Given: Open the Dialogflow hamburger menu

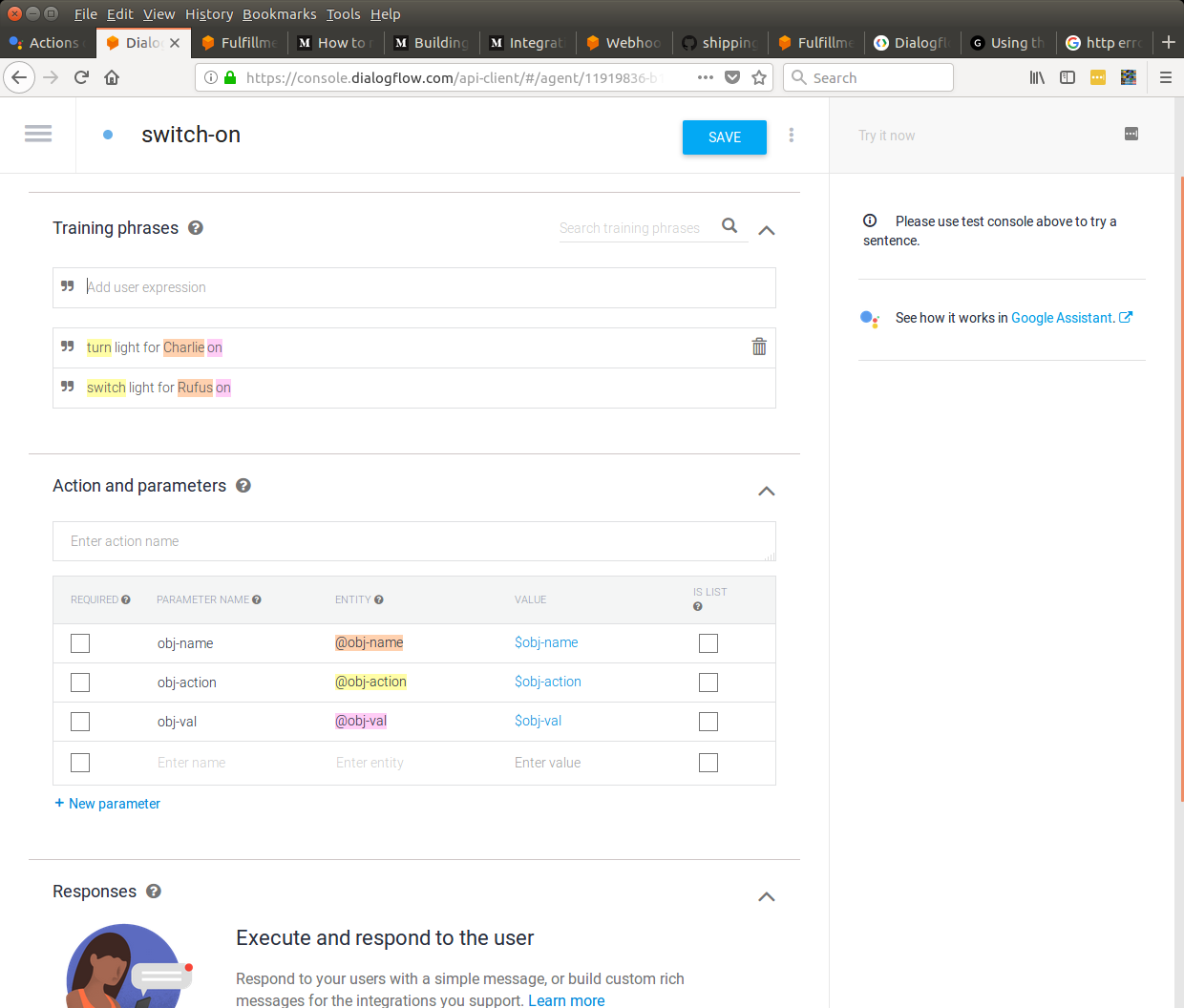Looking at the screenshot, I should 38,134.
